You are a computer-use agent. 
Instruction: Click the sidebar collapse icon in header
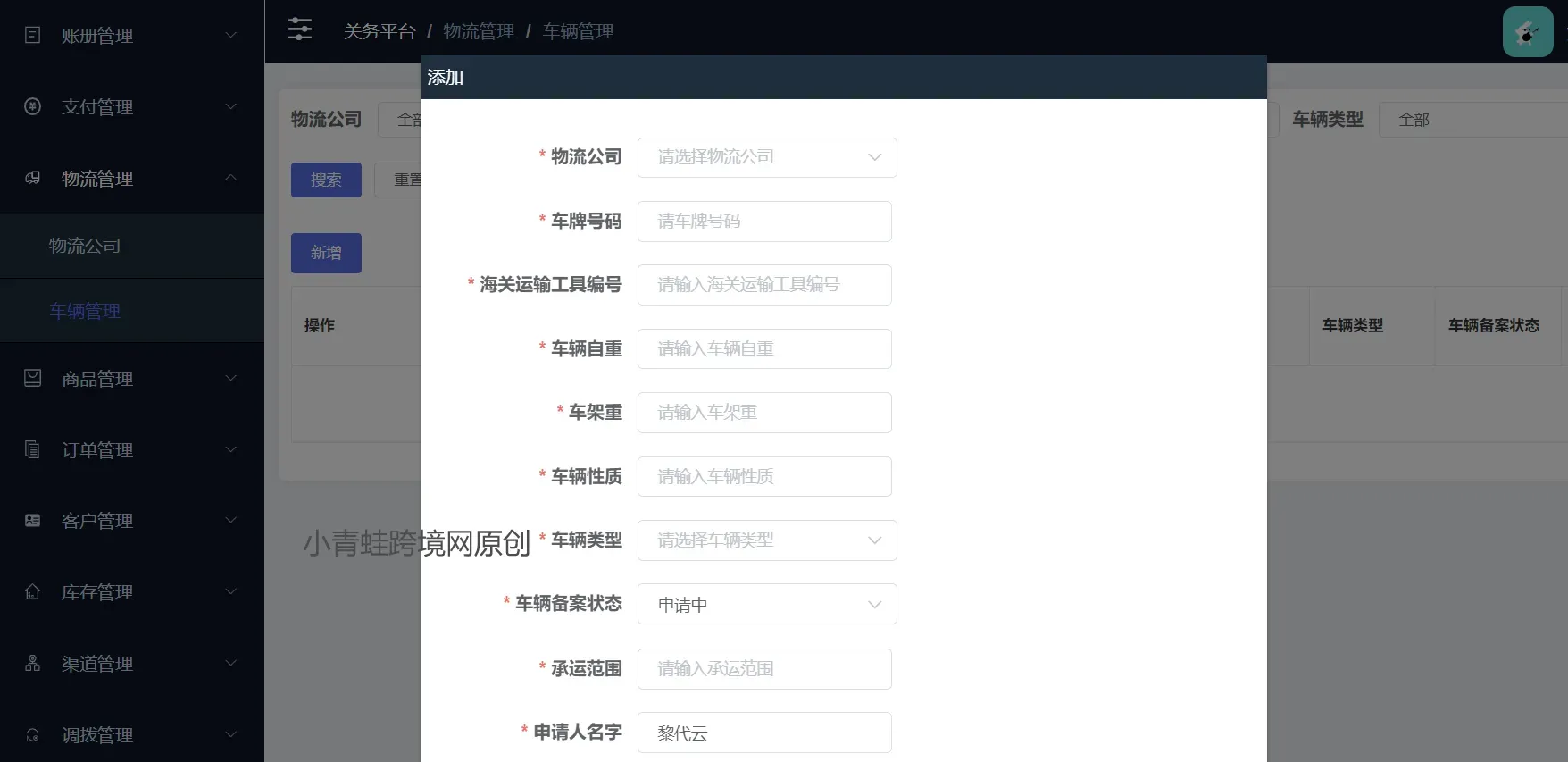point(300,29)
